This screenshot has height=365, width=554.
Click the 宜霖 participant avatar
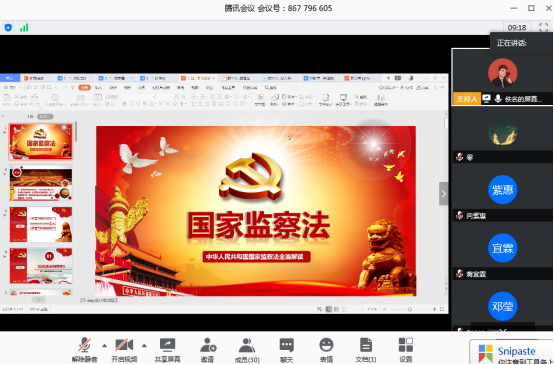pyautogui.click(x=502, y=248)
